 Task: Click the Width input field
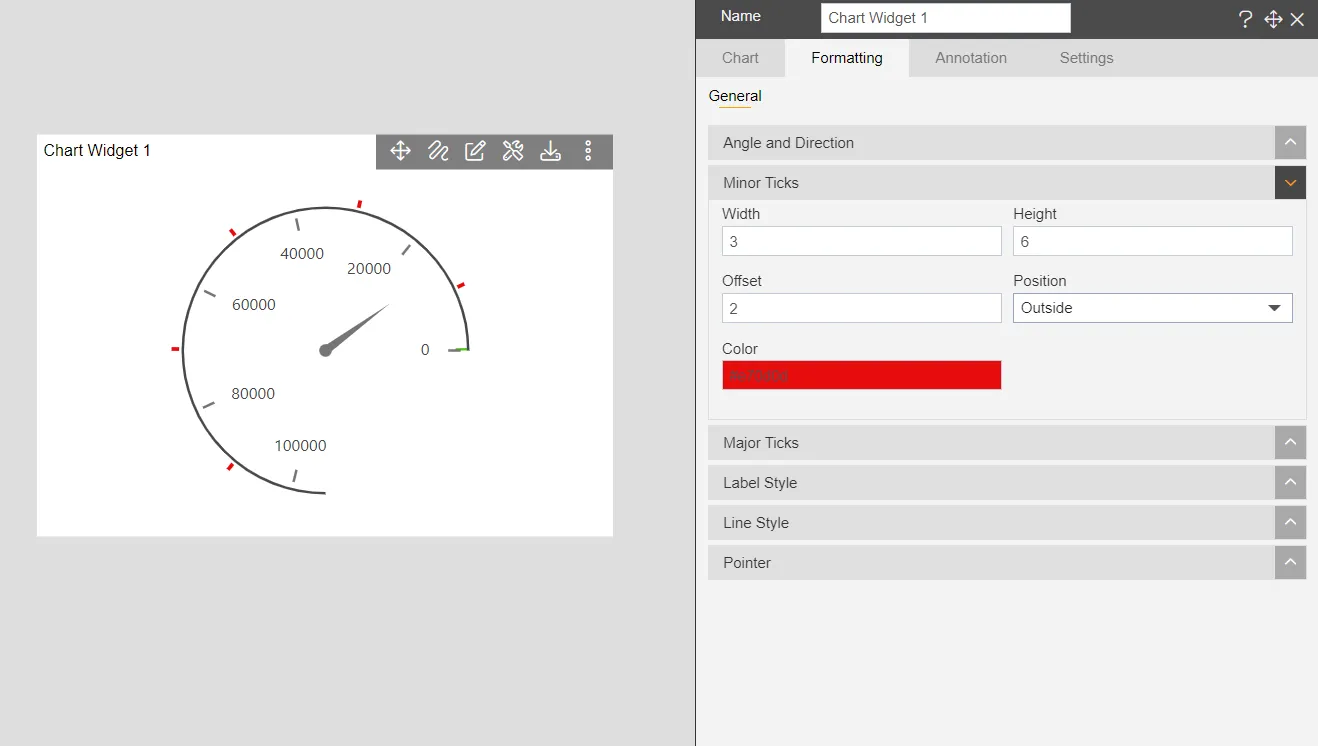tap(860, 241)
